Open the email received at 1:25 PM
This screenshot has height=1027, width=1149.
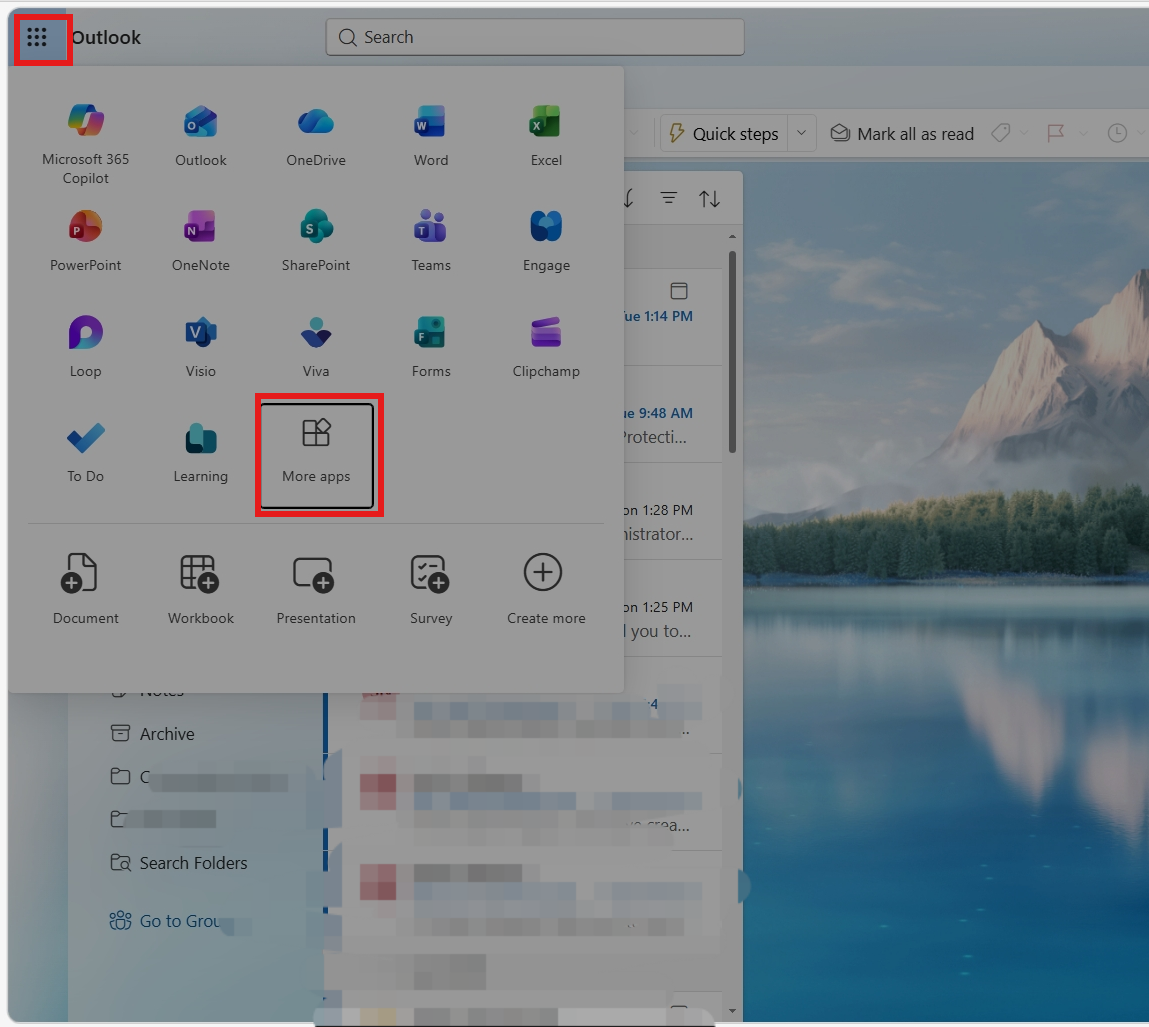point(673,608)
